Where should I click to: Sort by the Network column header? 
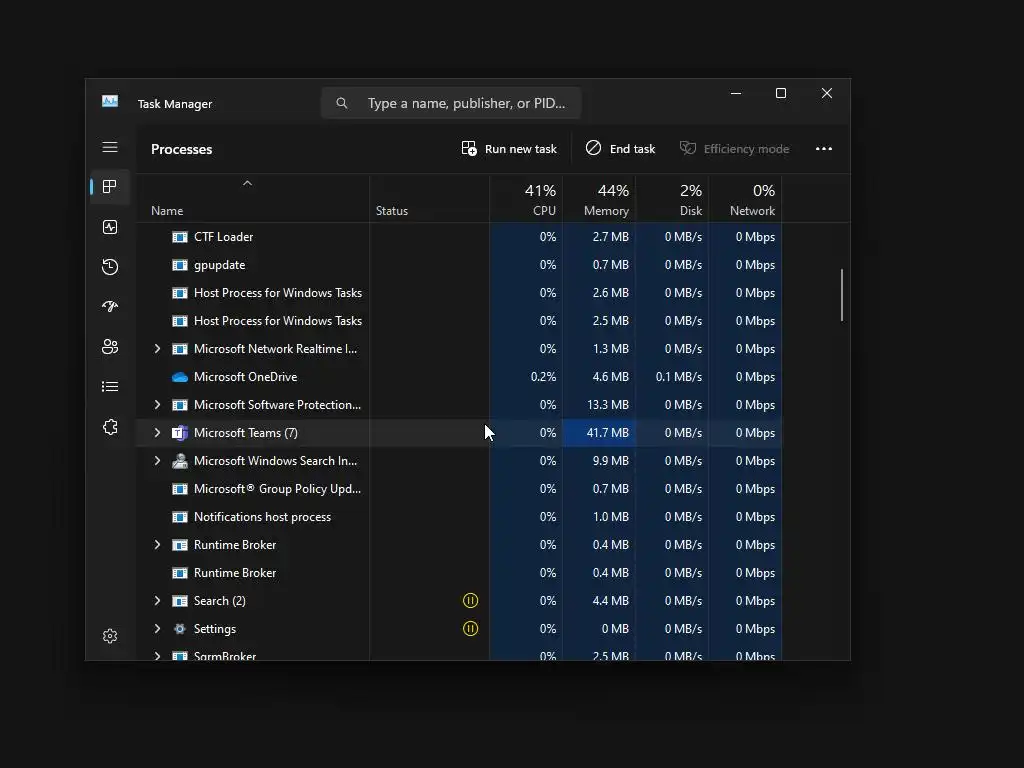(x=746, y=199)
